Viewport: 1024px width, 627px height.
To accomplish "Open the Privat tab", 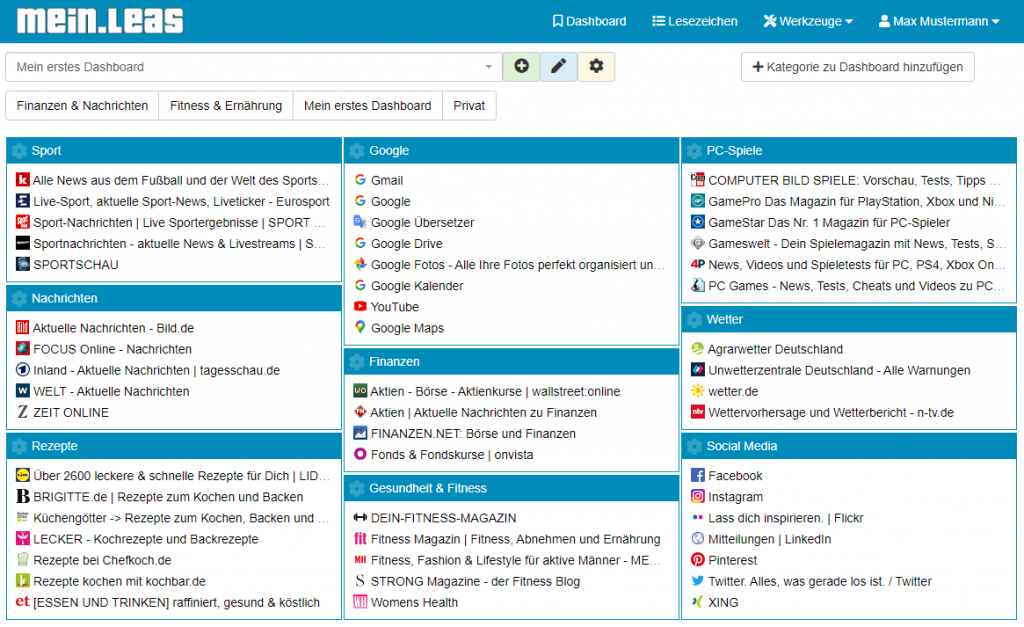I will point(469,106).
